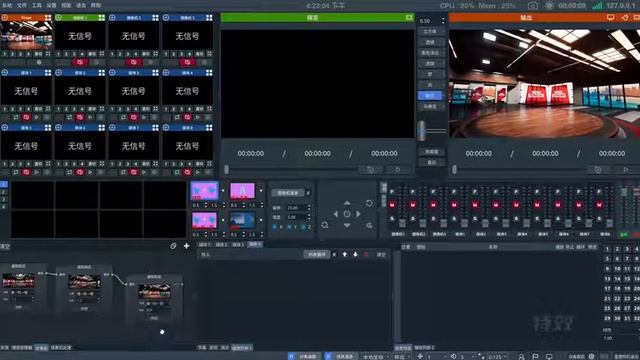
Task: Open the 文件 menu
Action: point(22,5)
